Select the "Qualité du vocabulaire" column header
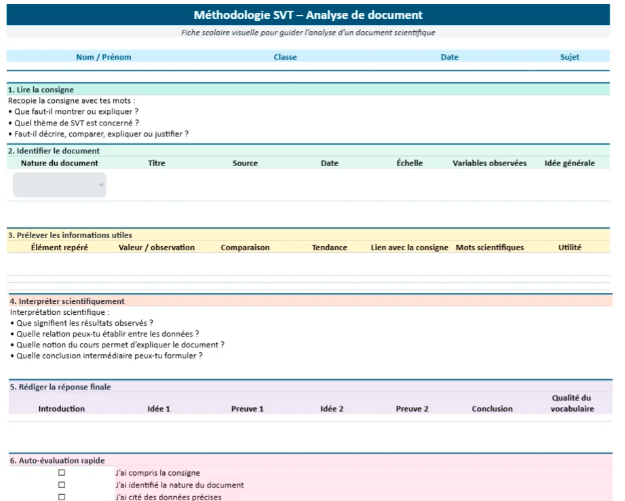Image resolution: width=625 pixels, height=501 pixels. tap(571, 403)
